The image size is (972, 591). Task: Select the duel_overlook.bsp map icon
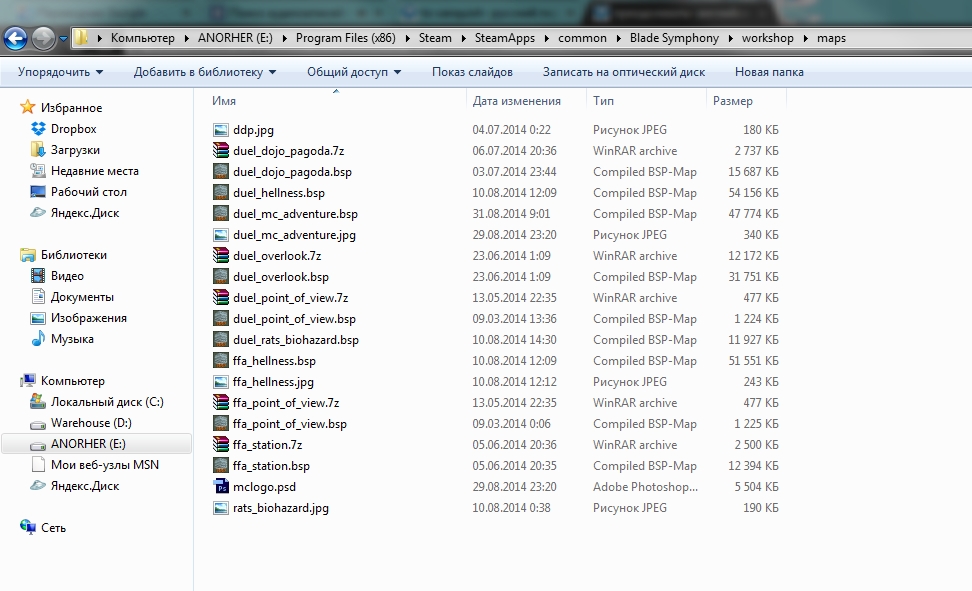click(x=221, y=277)
